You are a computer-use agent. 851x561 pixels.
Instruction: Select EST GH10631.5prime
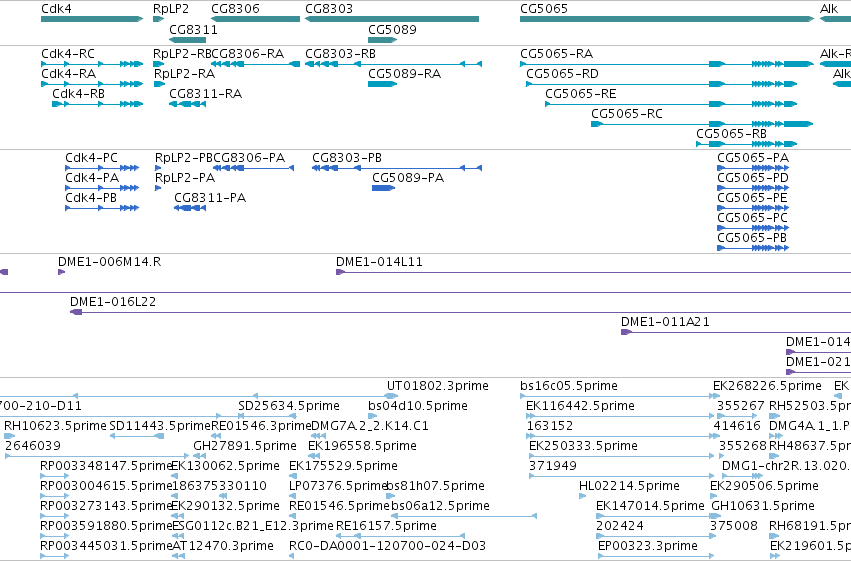pos(763,506)
